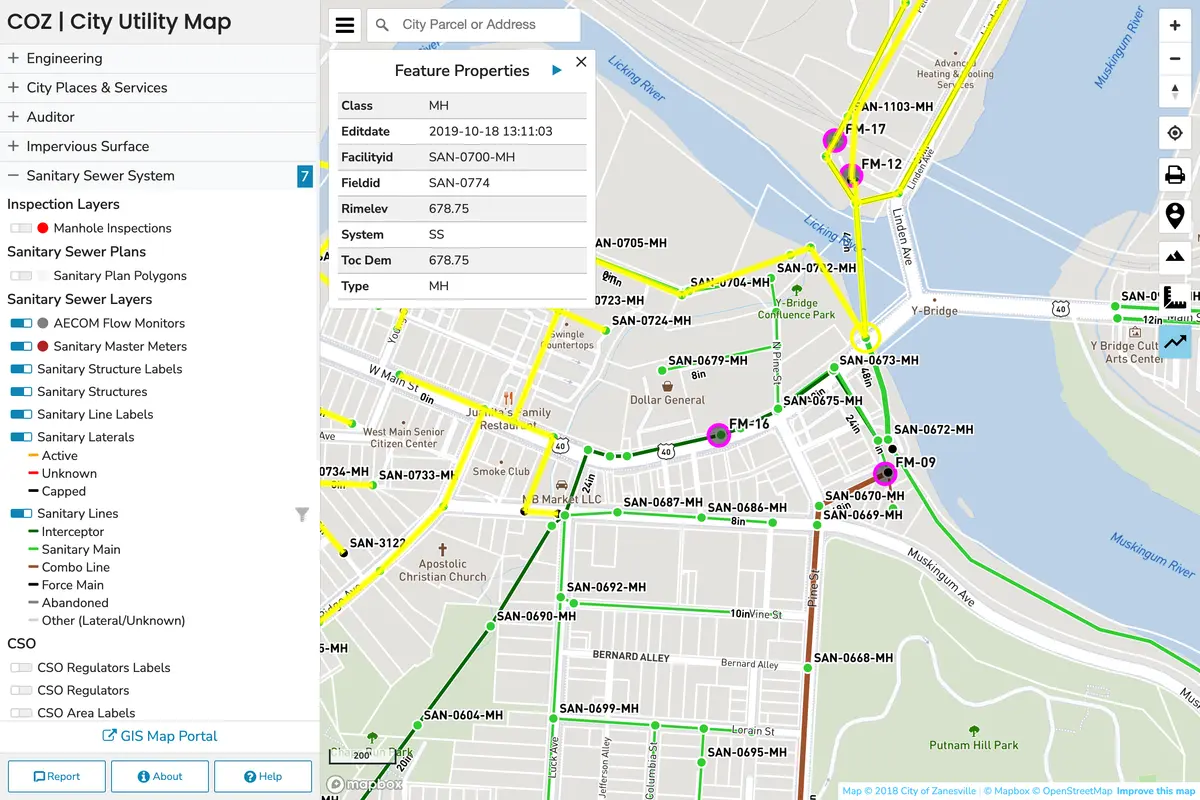1200x800 pixels.
Task: Enable the Manhole Inspections layer
Action: (21, 229)
